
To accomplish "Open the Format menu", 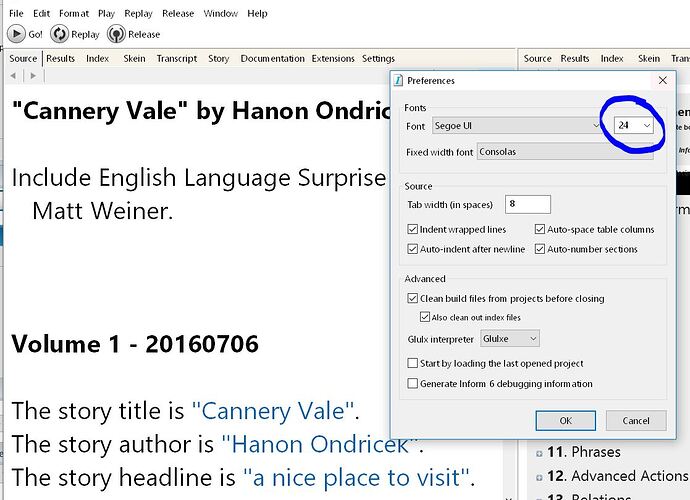I will pos(73,14).
